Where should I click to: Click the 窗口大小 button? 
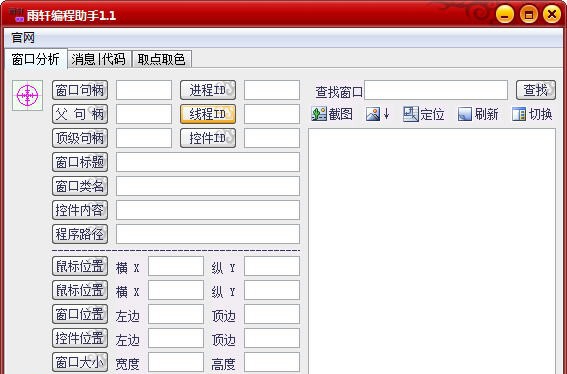tap(80, 362)
